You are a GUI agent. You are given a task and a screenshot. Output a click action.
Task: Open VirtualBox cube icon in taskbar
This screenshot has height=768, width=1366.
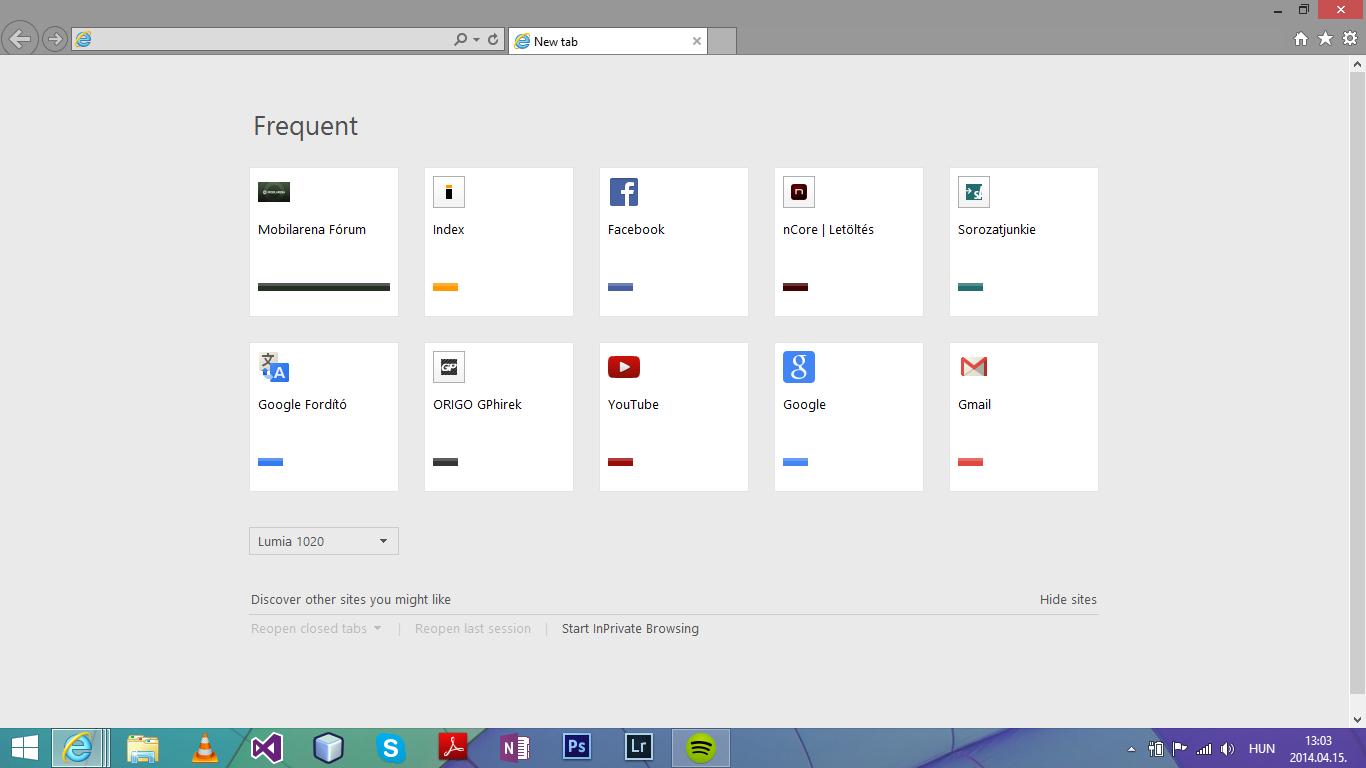point(328,748)
